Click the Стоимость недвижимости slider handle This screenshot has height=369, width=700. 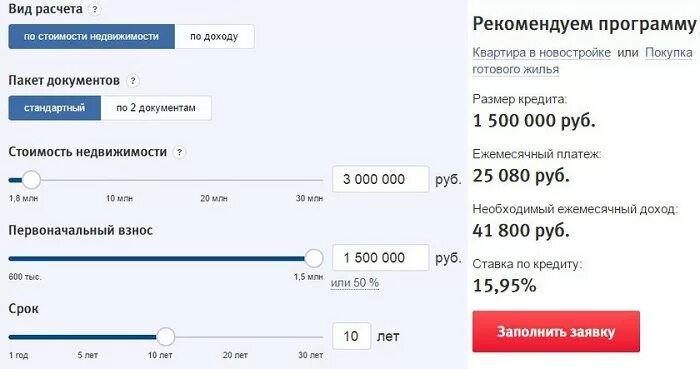click(x=31, y=180)
